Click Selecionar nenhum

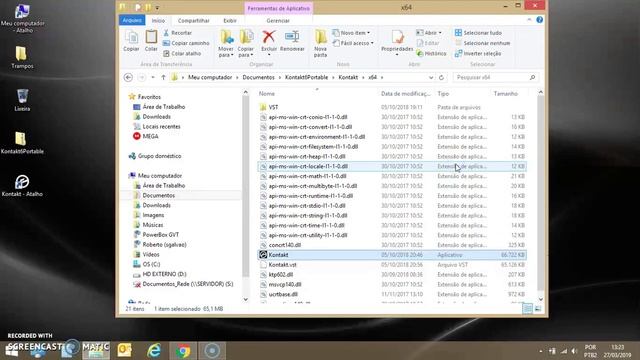point(482,43)
